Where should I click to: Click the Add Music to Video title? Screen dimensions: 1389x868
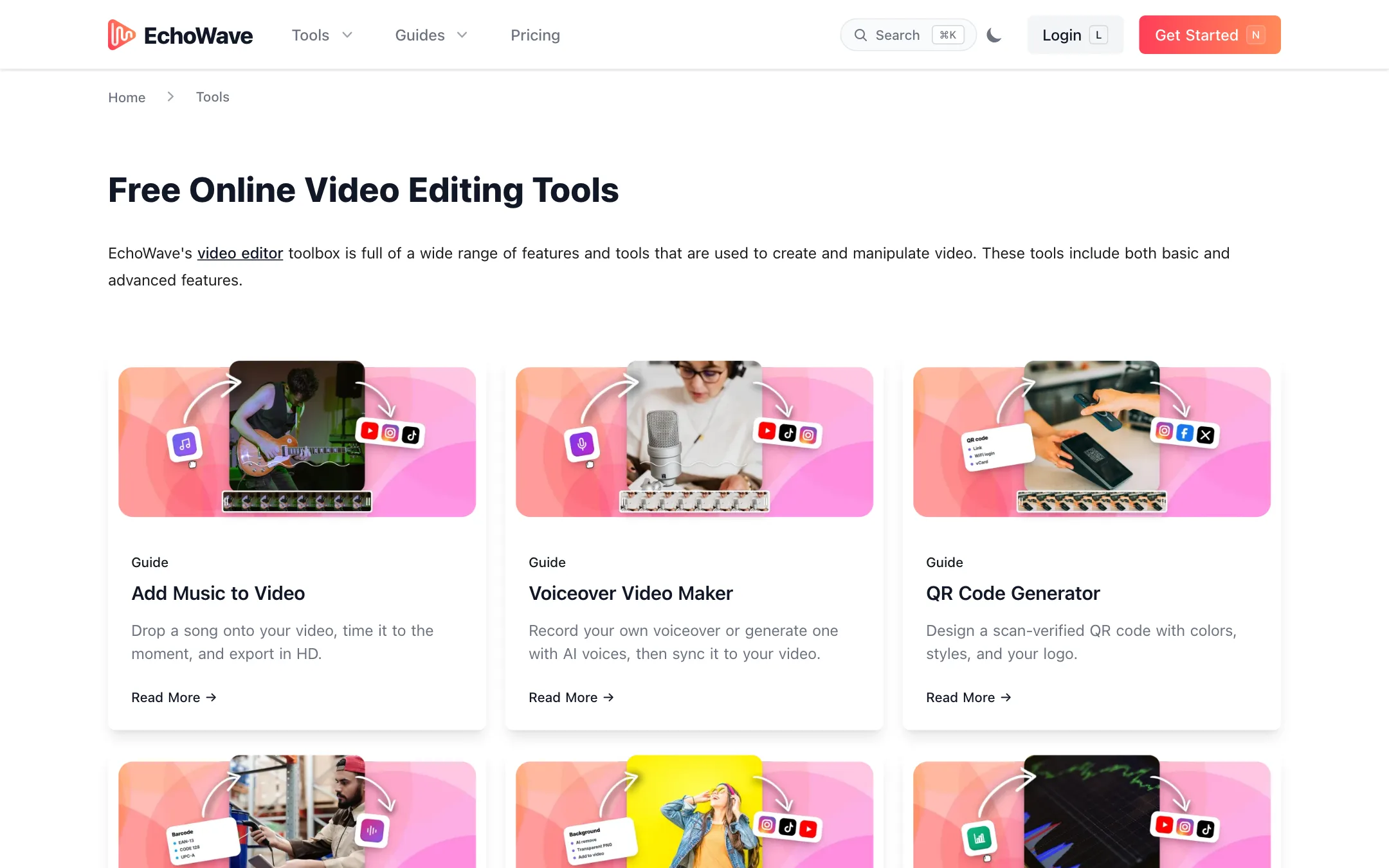pyautogui.click(x=218, y=593)
